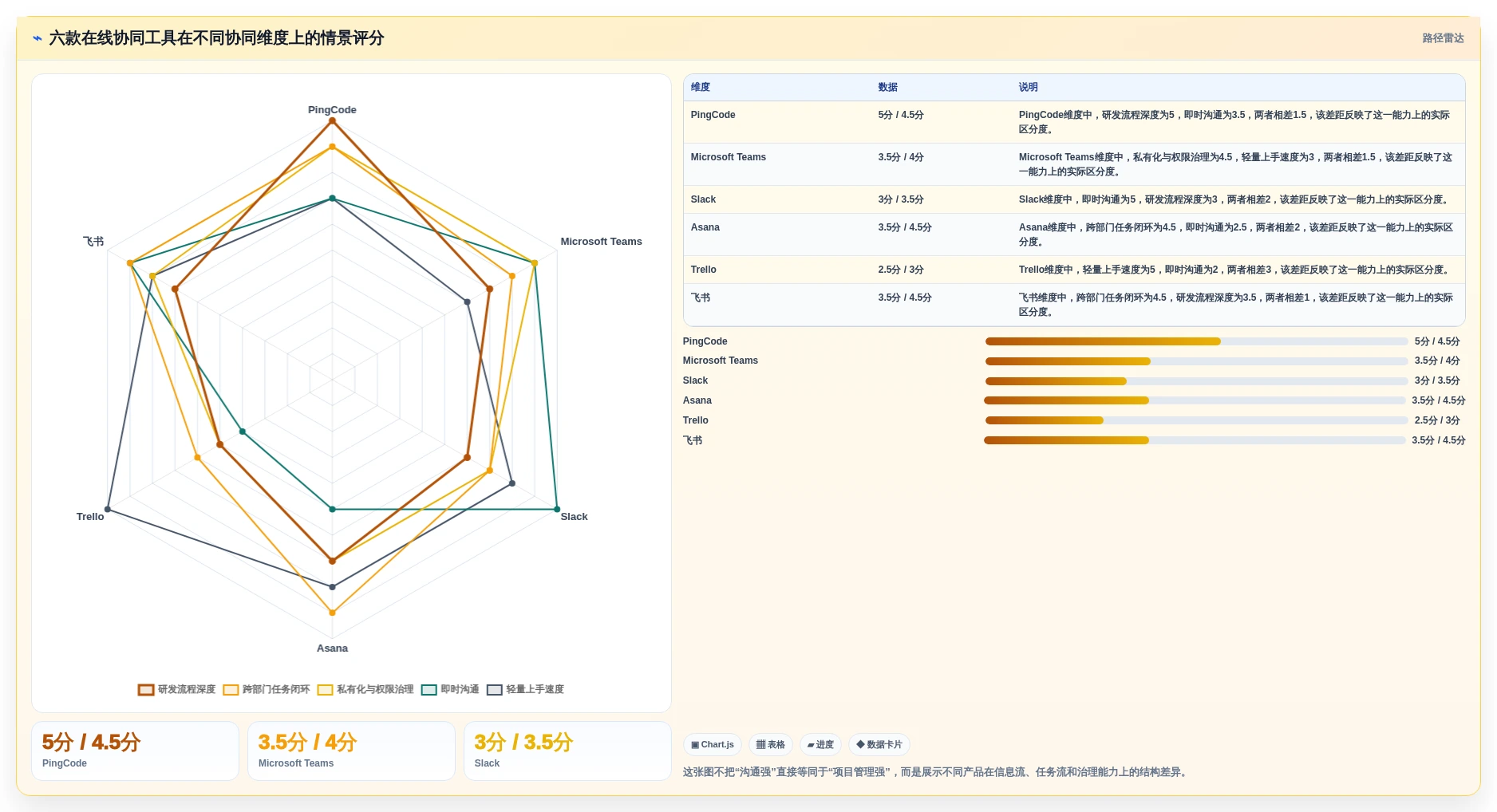Viewport: 1497px width, 812px height.
Task: Click the Slack axis label on radar
Action: click(x=574, y=517)
